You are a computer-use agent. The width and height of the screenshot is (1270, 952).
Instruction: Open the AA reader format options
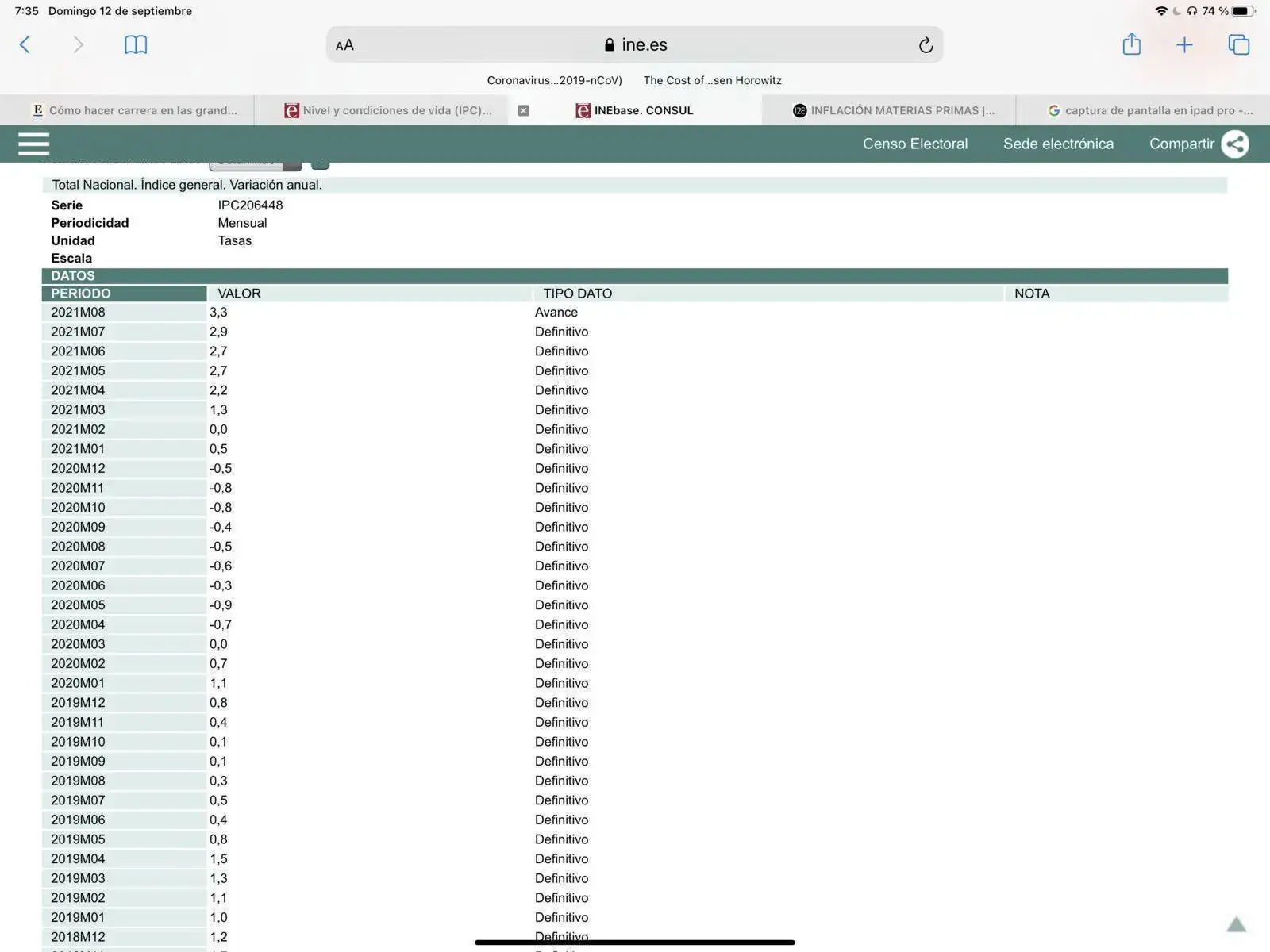coord(344,45)
